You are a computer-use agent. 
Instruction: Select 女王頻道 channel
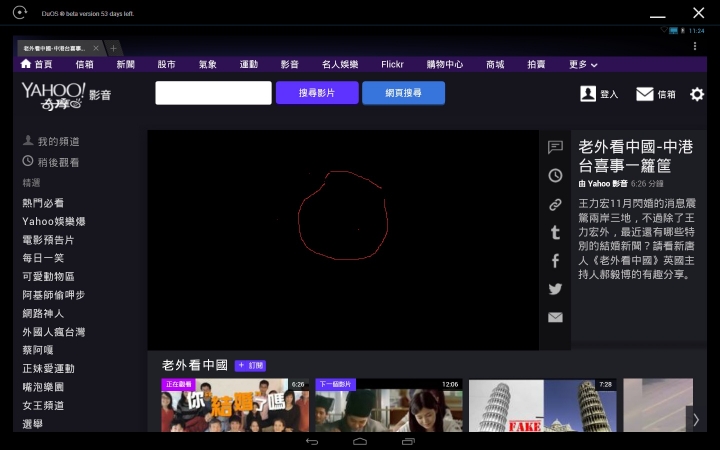pyautogui.click(x=43, y=405)
